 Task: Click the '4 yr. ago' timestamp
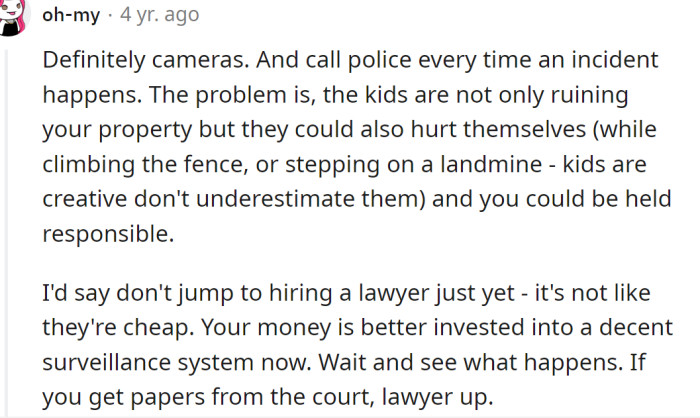point(159,15)
